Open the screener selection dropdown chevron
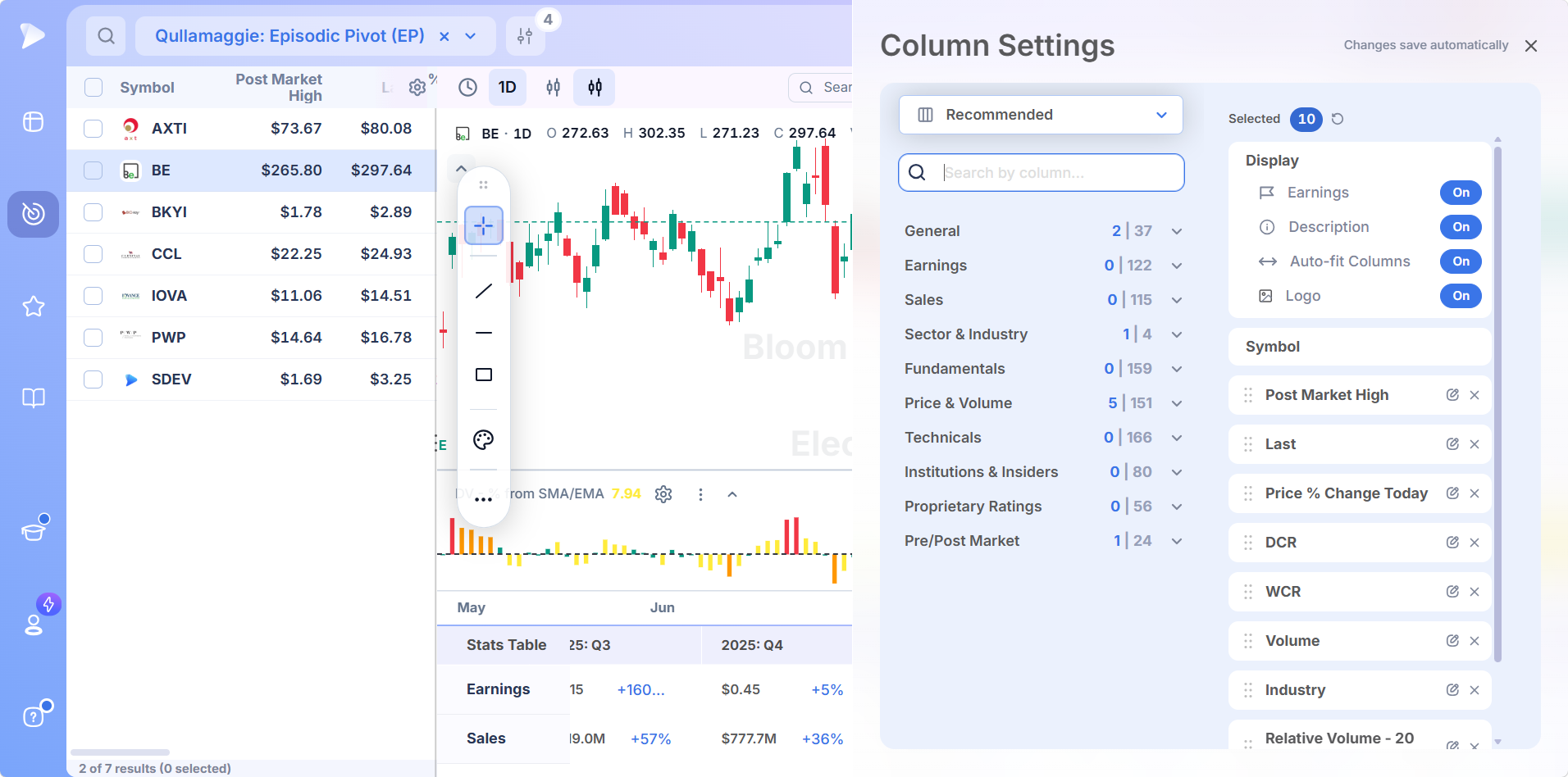 tap(471, 36)
